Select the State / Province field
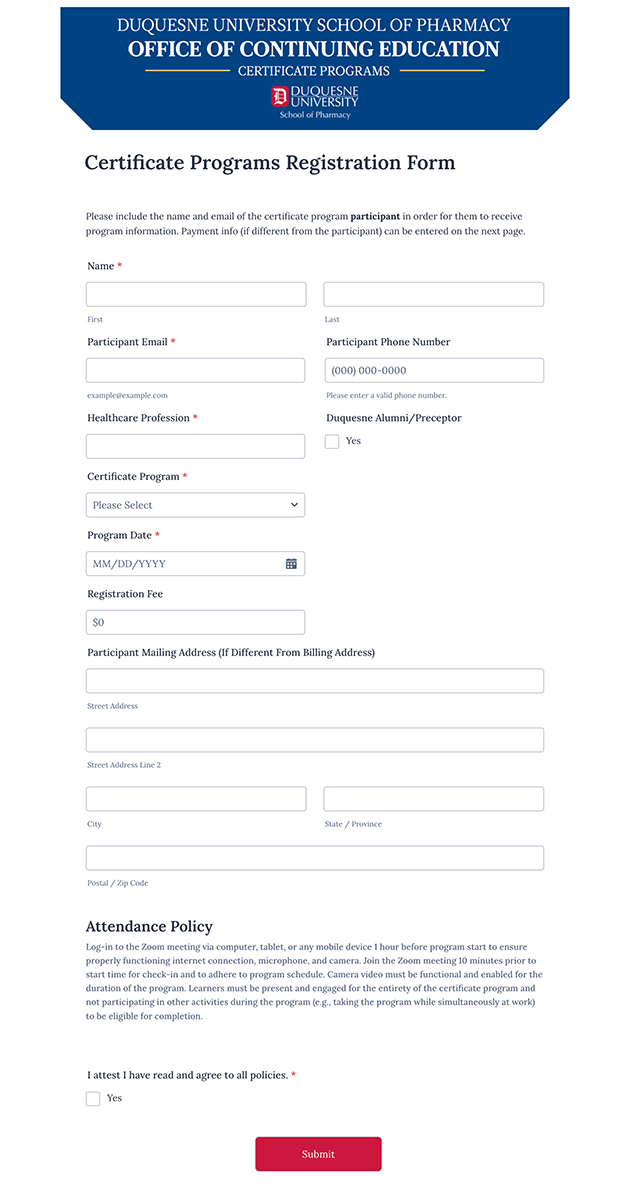Viewport: 630px width, 1200px height. (433, 799)
